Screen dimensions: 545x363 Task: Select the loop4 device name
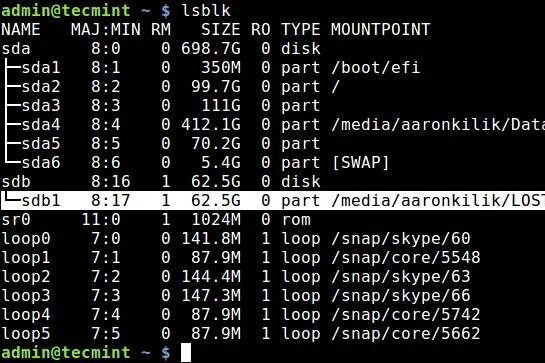(26, 315)
